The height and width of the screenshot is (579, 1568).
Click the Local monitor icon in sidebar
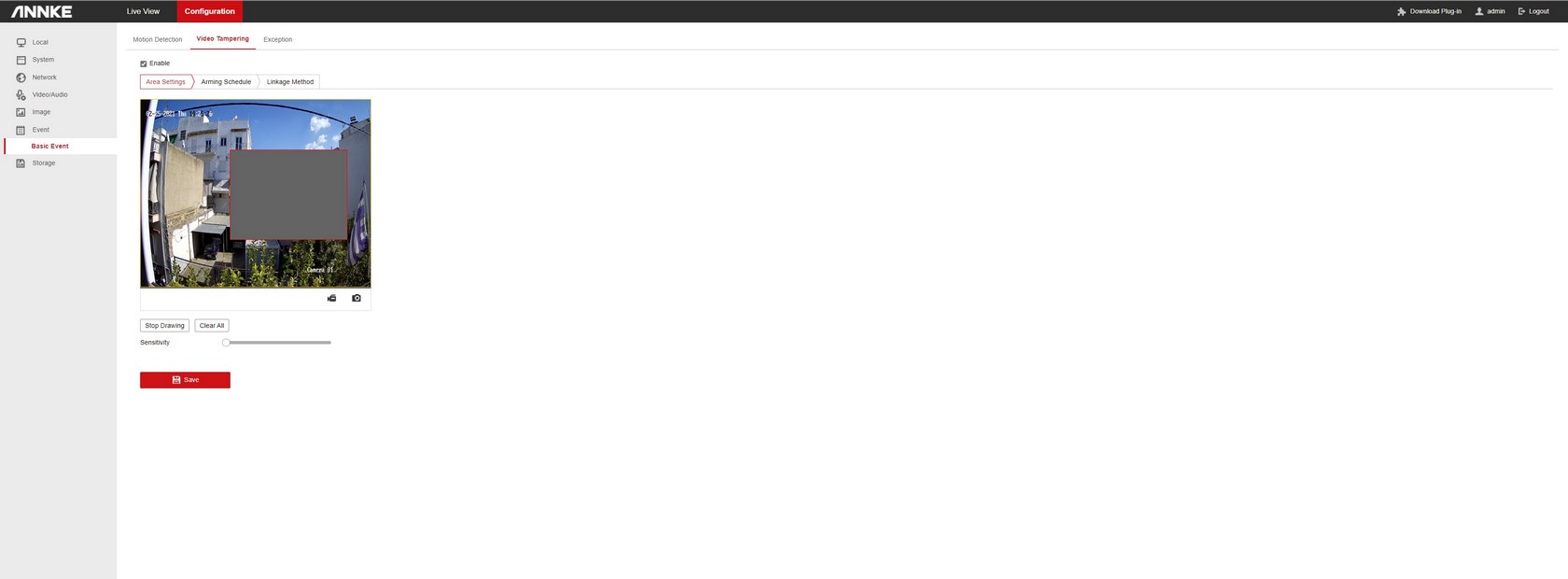(x=21, y=43)
